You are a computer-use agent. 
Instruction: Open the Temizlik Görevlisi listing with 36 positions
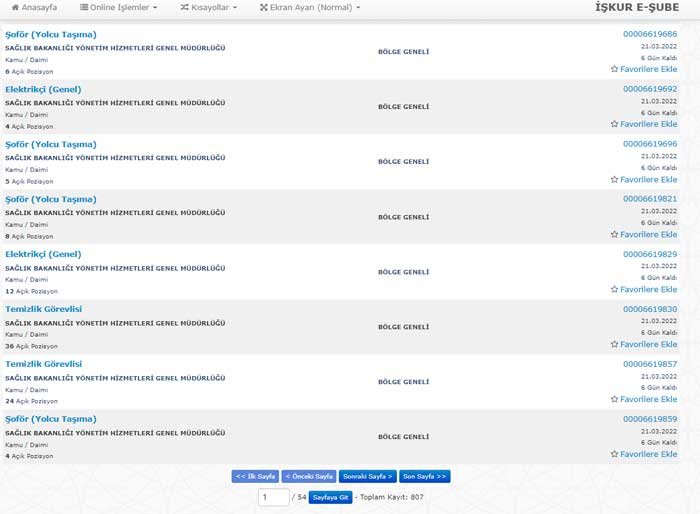tap(43, 309)
